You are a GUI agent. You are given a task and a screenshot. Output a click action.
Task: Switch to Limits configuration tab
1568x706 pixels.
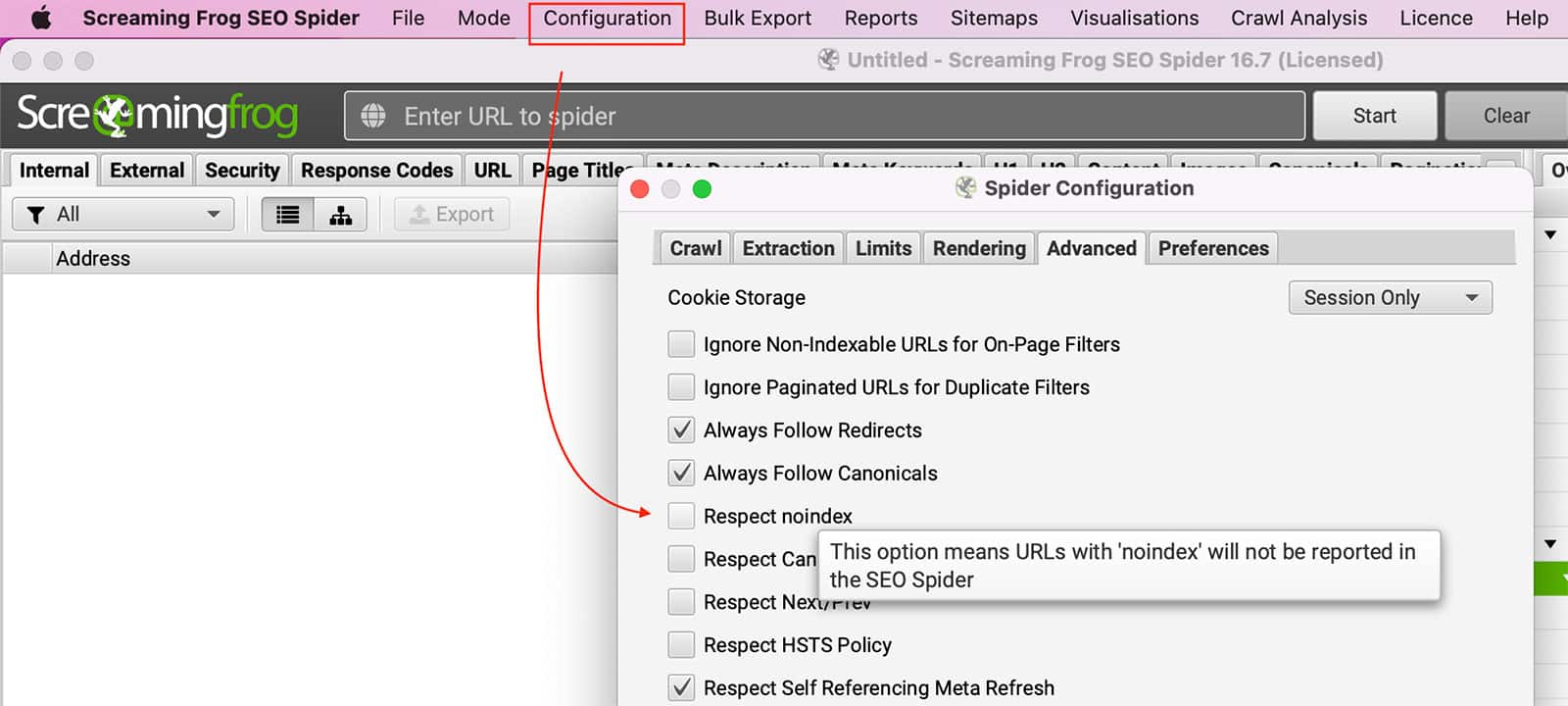click(883, 248)
